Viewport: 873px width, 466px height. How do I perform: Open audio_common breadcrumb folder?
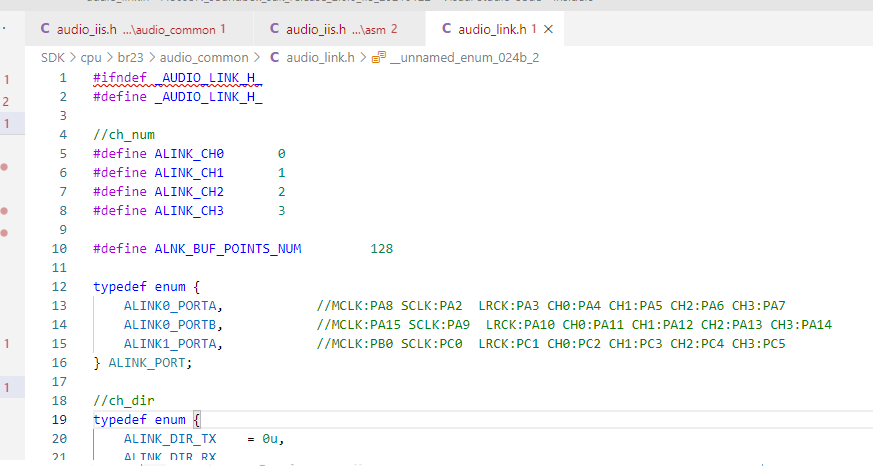204,57
